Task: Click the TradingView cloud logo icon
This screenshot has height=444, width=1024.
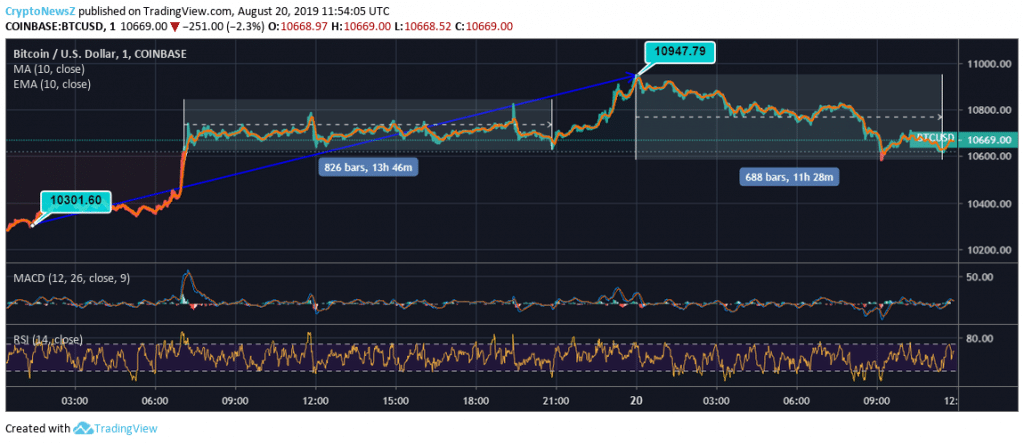Action: 82,429
